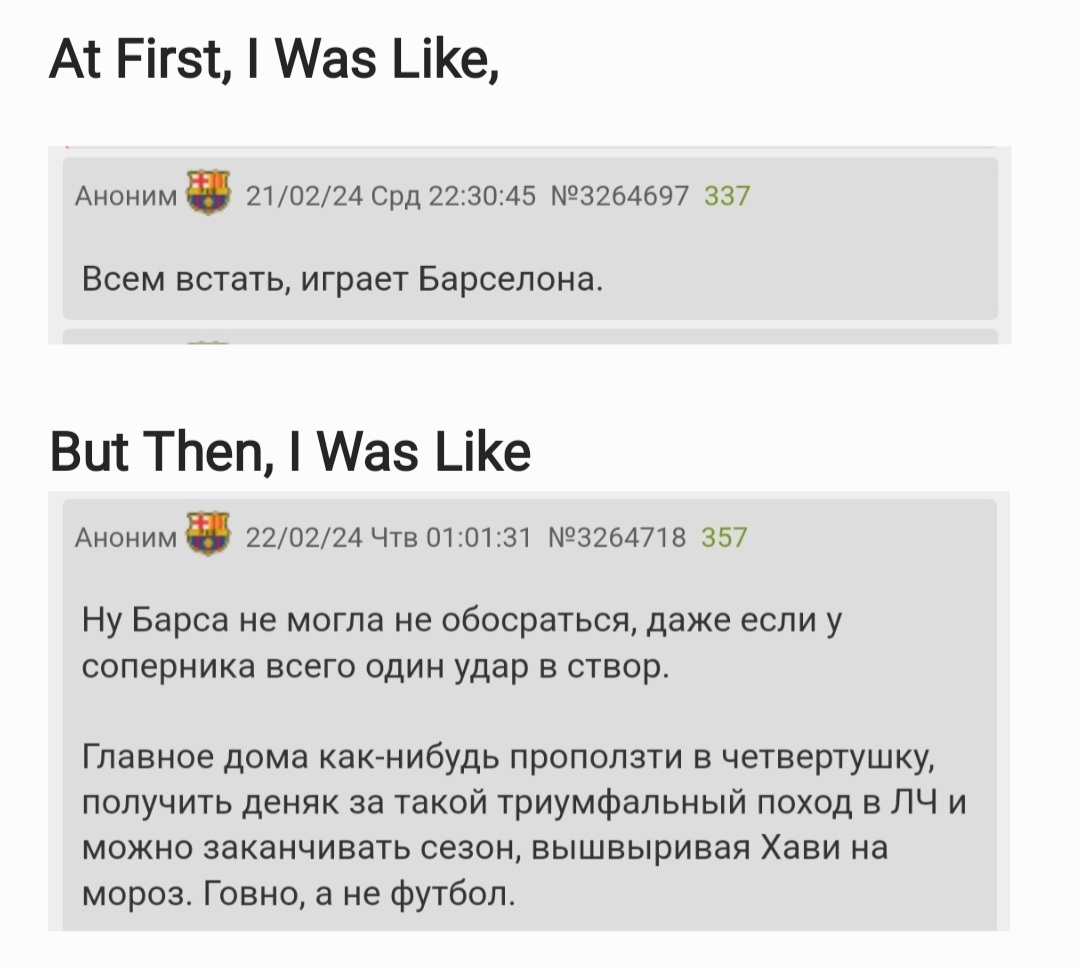Open post number №3264718 link
The width and height of the screenshot is (1080, 967).
point(617,537)
